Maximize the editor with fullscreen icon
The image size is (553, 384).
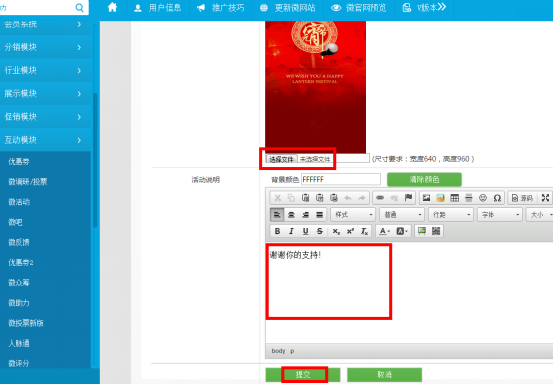click(x=545, y=198)
